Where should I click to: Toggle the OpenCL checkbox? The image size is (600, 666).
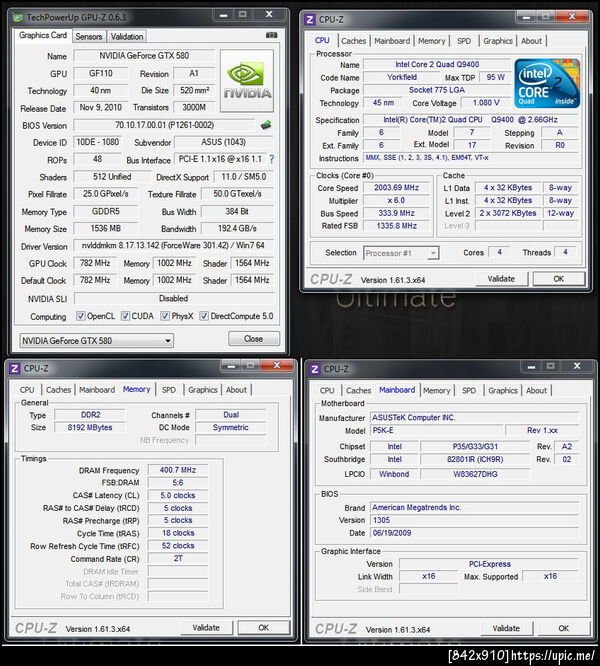tap(80, 316)
